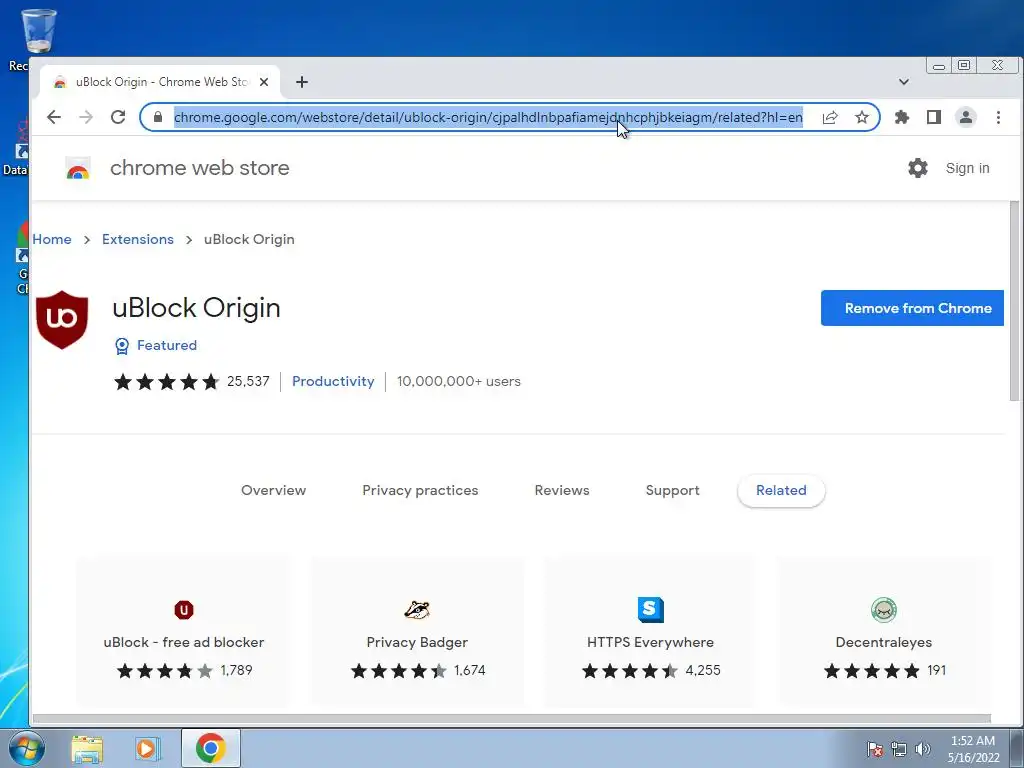Click the horizontal scrollbar at page bottom
The width and height of the screenshot is (1024, 768).
pyautogui.click(x=511, y=719)
